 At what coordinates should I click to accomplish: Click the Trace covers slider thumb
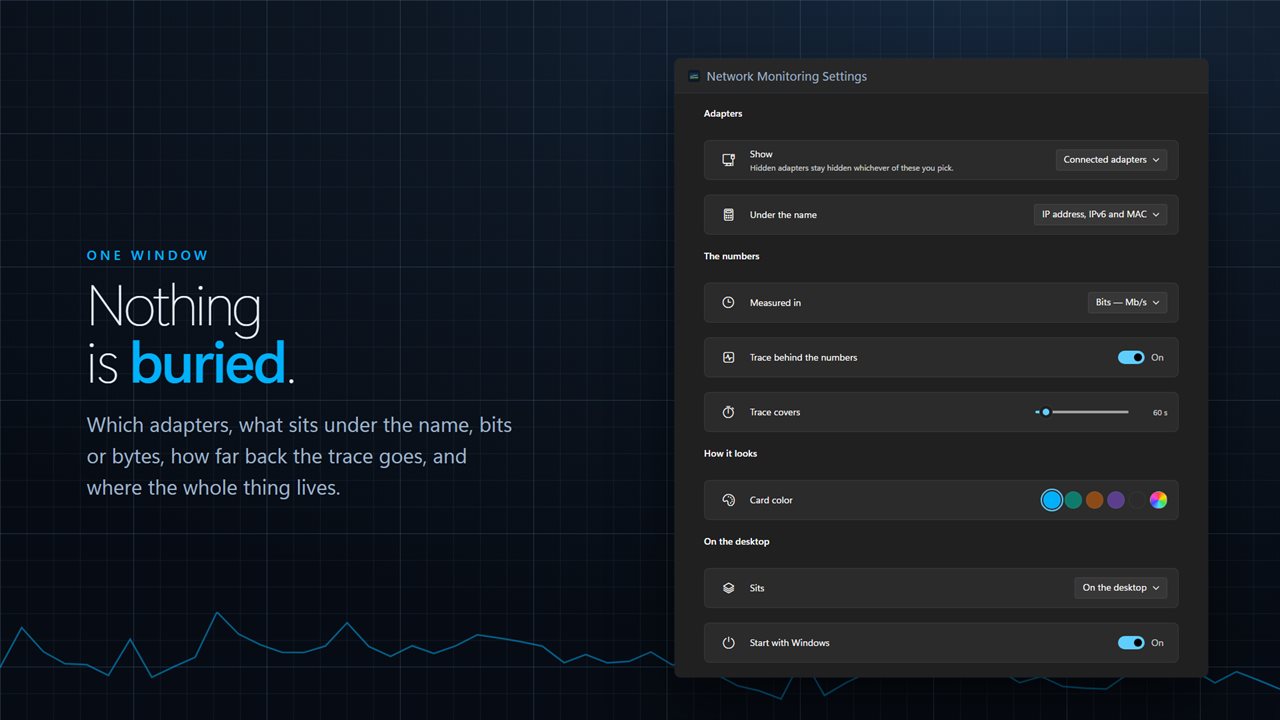pos(1046,412)
